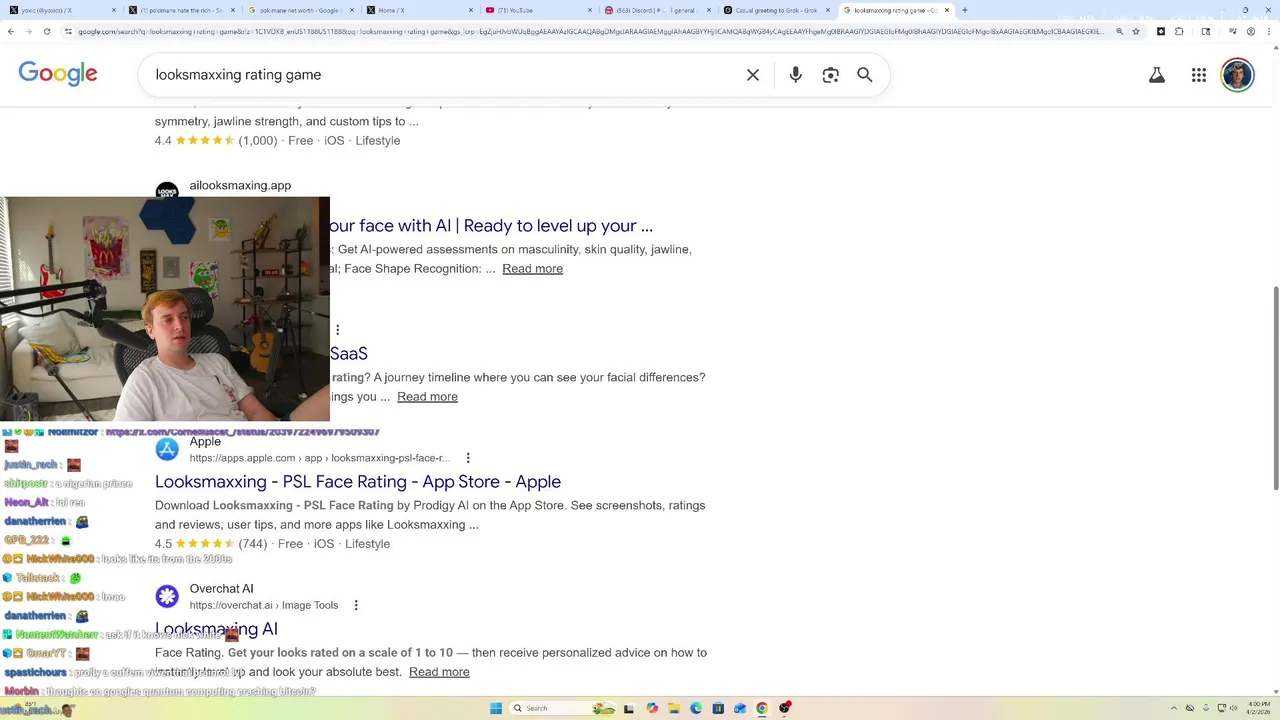Click the Overchat AI favicon
This screenshot has height=720, width=1280.
click(x=167, y=597)
